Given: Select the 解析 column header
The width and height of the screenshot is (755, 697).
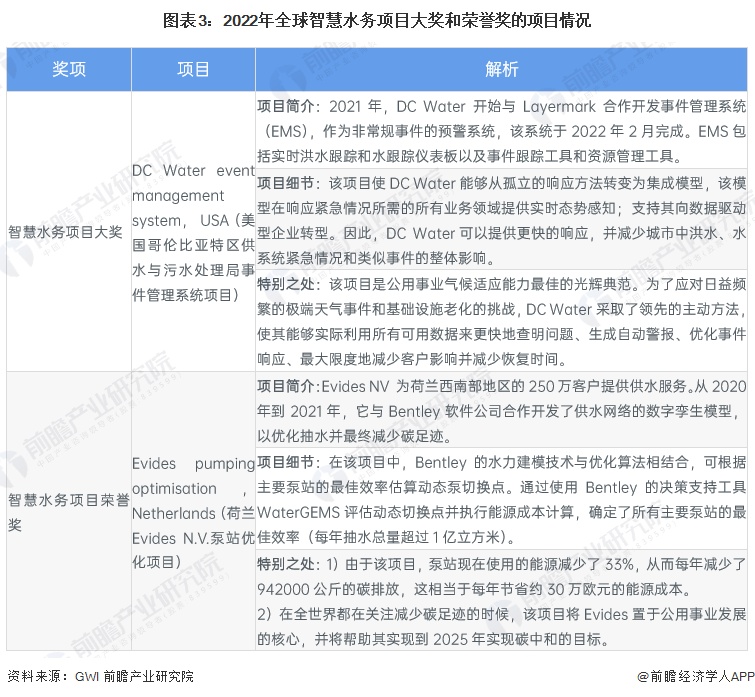Looking at the screenshot, I should [501, 69].
